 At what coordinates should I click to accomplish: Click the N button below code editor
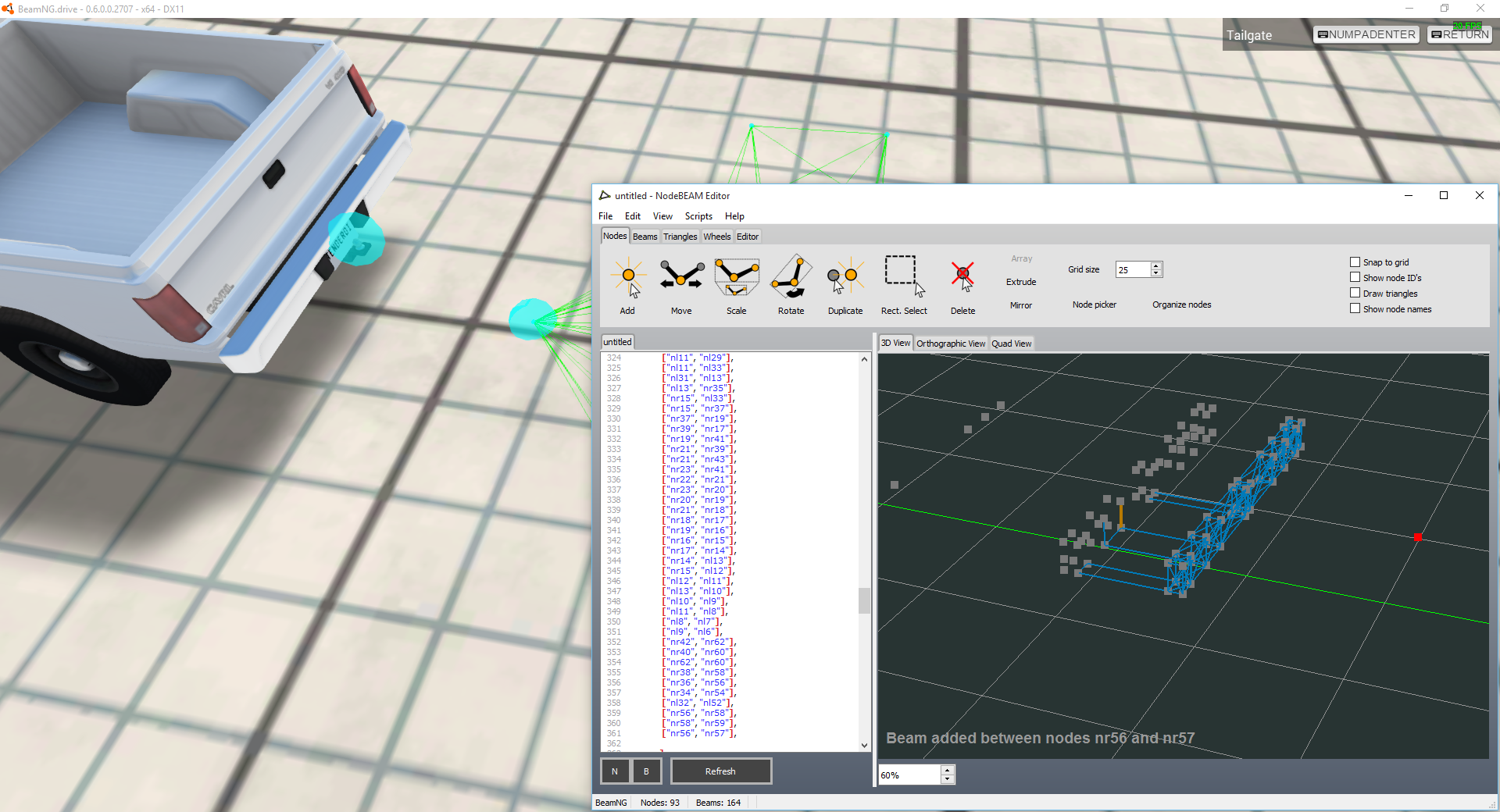[x=615, y=771]
